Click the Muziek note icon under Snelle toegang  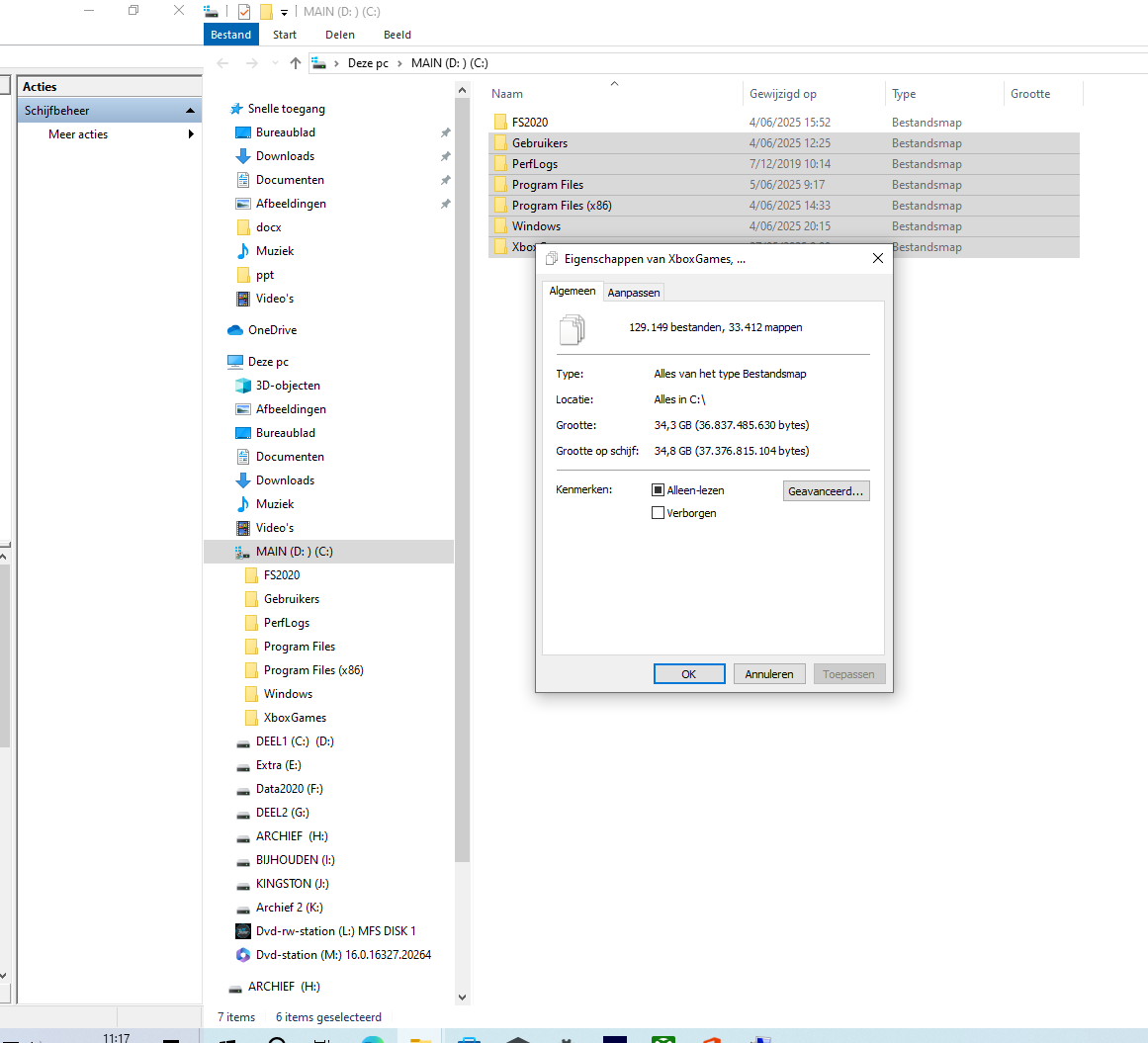click(x=243, y=251)
